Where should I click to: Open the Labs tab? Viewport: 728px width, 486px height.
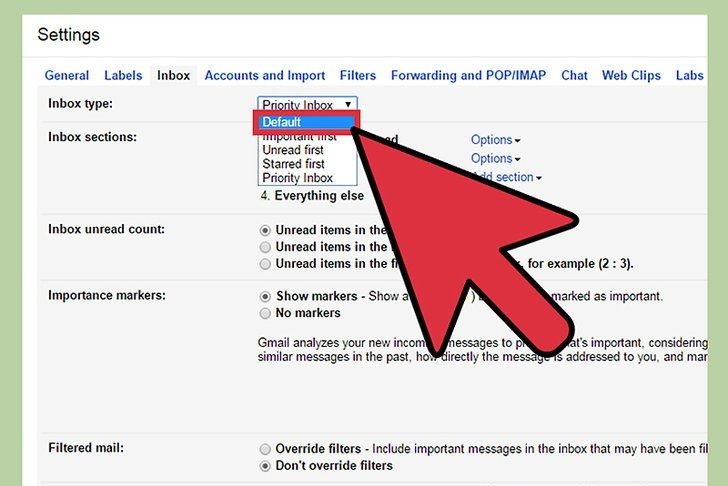click(690, 75)
